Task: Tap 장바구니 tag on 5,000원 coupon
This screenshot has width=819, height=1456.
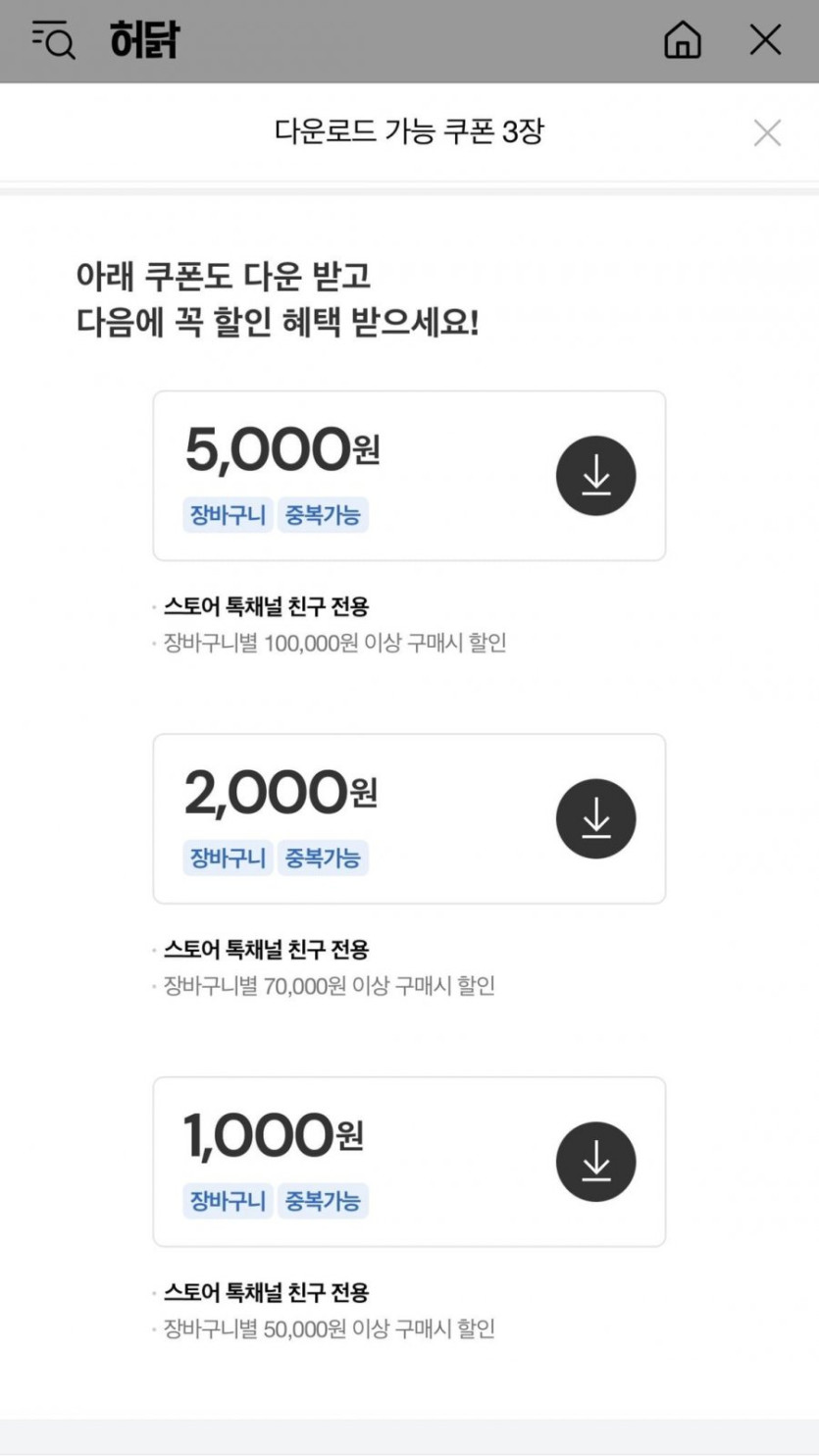Action: pos(228,515)
